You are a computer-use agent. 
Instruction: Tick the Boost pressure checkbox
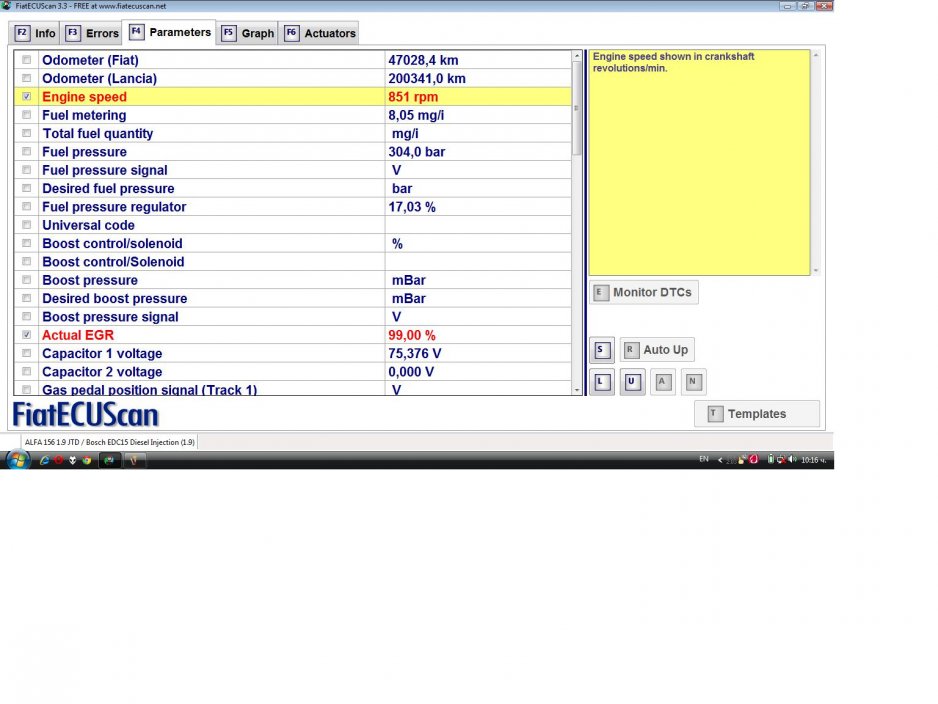[27, 280]
